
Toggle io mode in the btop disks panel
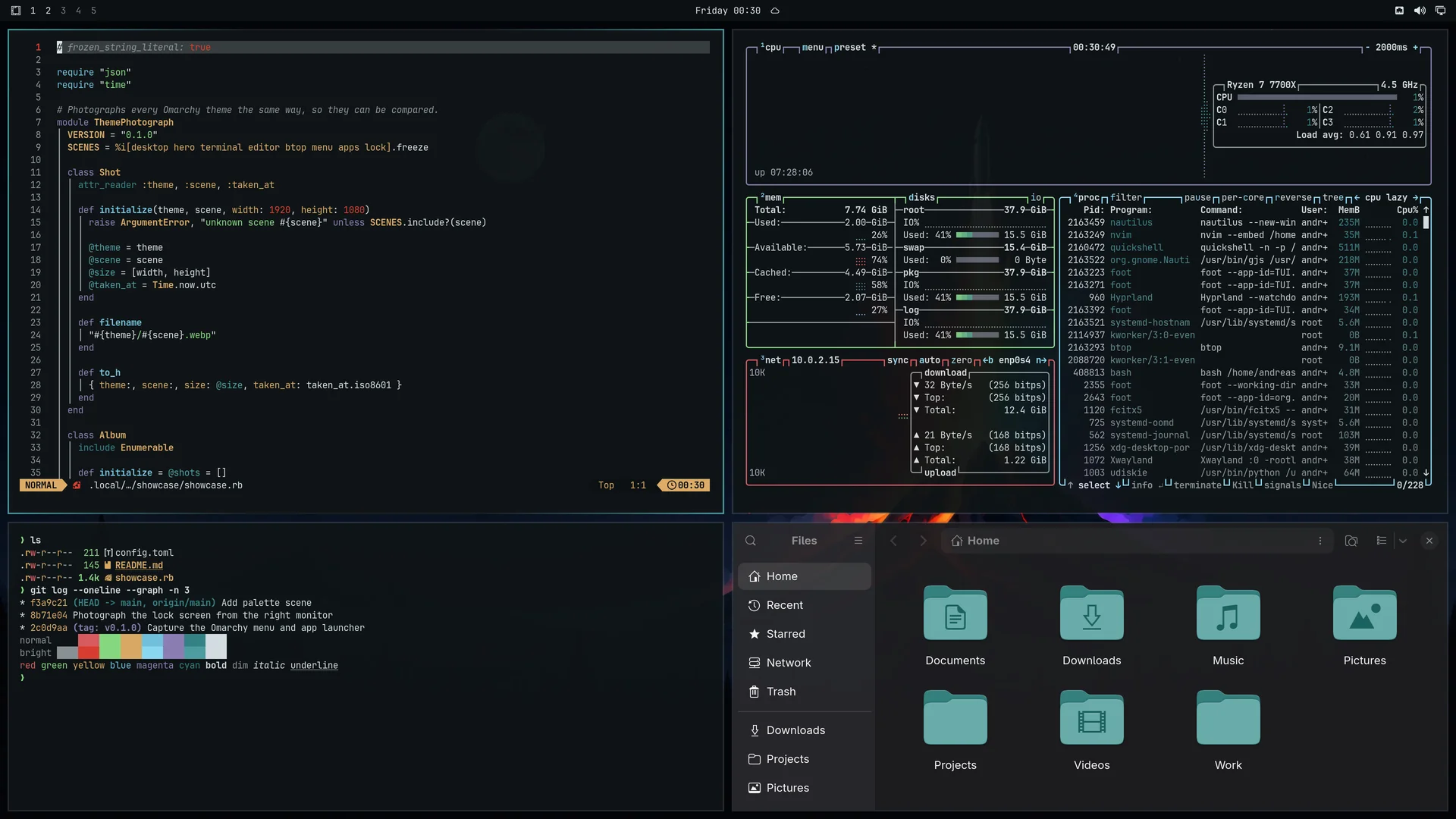click(x=1036, y=197)
